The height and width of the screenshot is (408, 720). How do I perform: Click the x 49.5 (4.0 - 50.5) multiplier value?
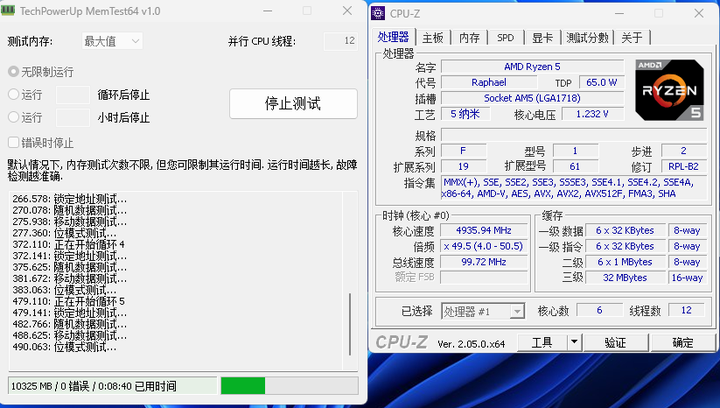[x=484, y=246]
